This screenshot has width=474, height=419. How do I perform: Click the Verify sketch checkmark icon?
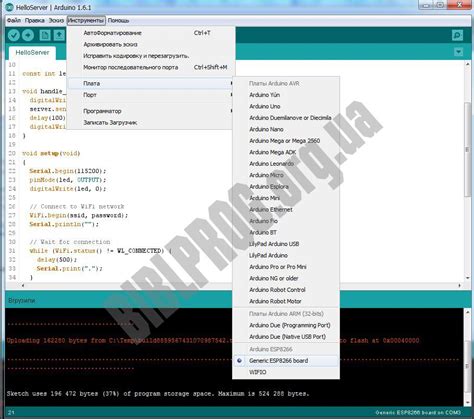pyautogui.click(x=14, y=35)
